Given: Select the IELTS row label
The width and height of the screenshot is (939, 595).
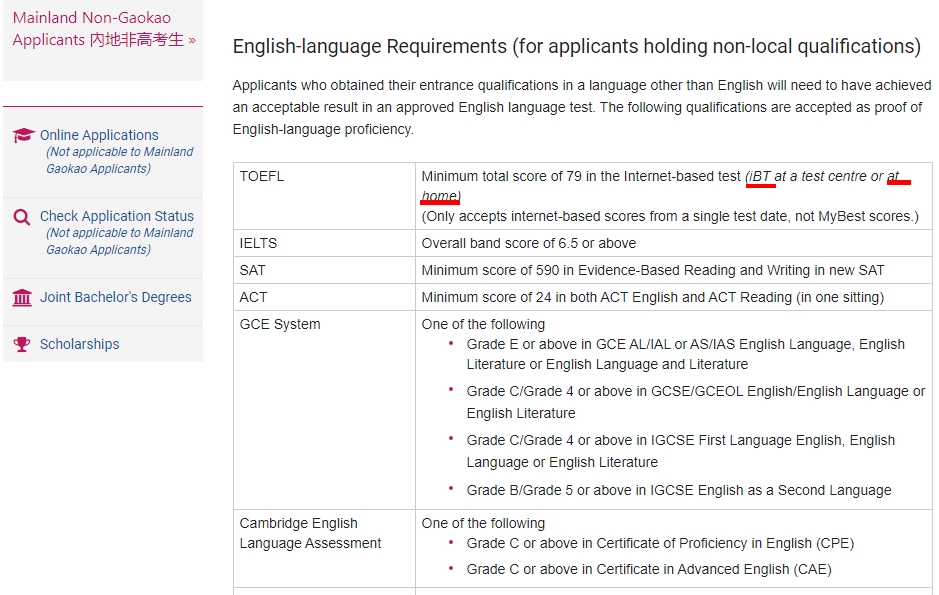Looking at the screenshot, I should click(258, 243).
